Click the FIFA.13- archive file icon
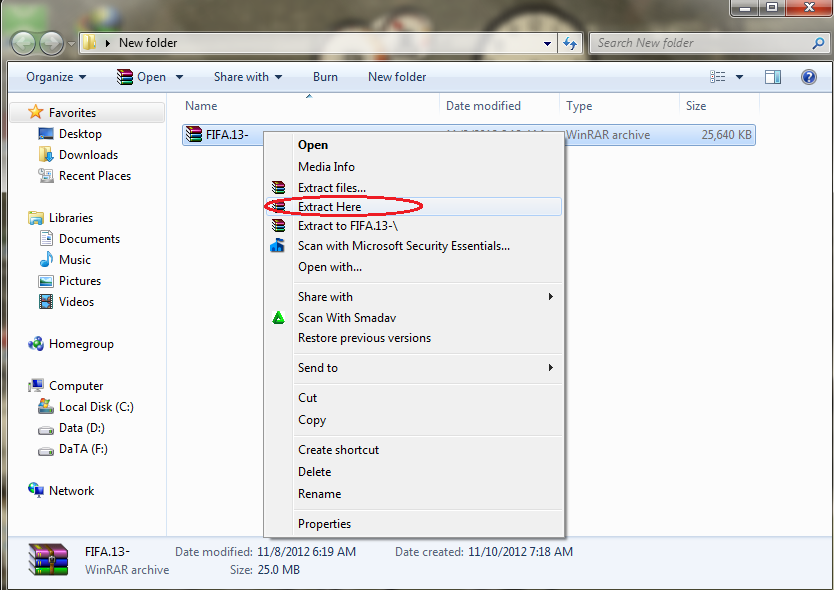 pyautogui.click(x=193, y=135)
